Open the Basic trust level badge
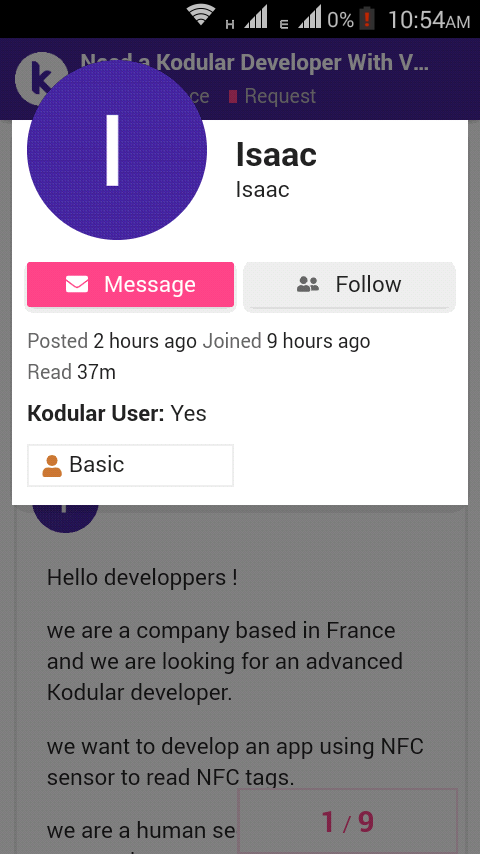480x854 pixels. [x=130, y=465]
